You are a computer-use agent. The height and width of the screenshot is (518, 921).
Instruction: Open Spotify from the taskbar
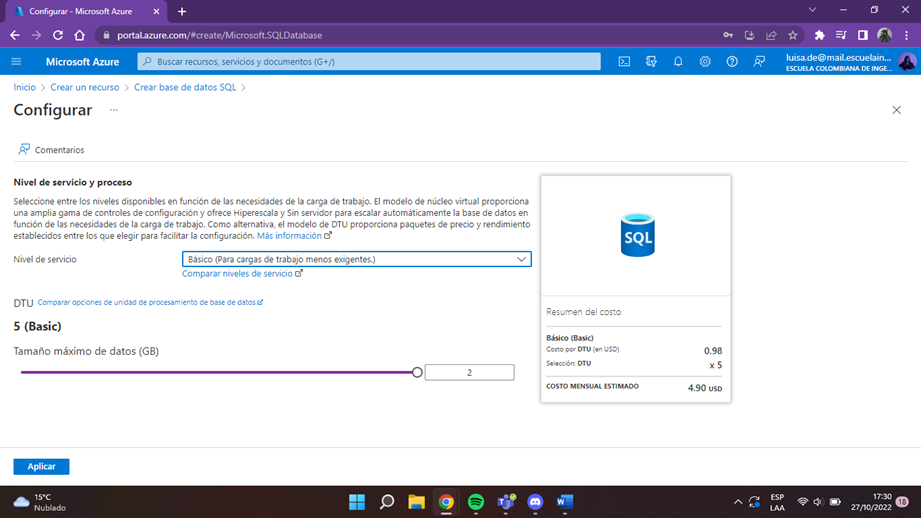476,502
